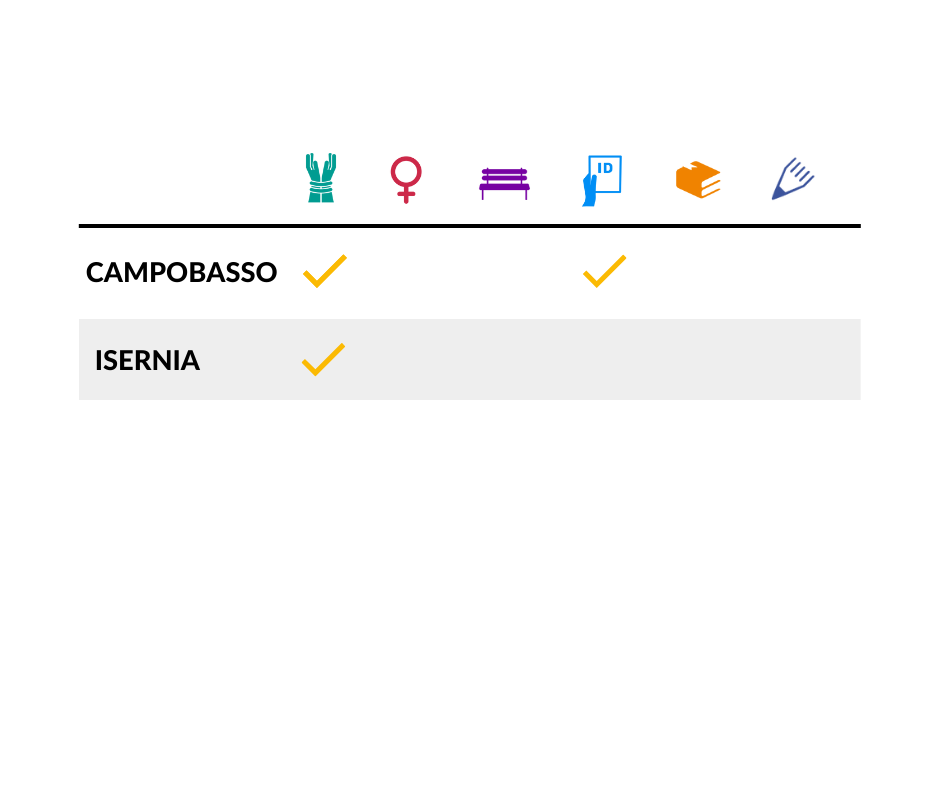
Task: Click Isernia cell under female symbol
Action: (406, 360)
